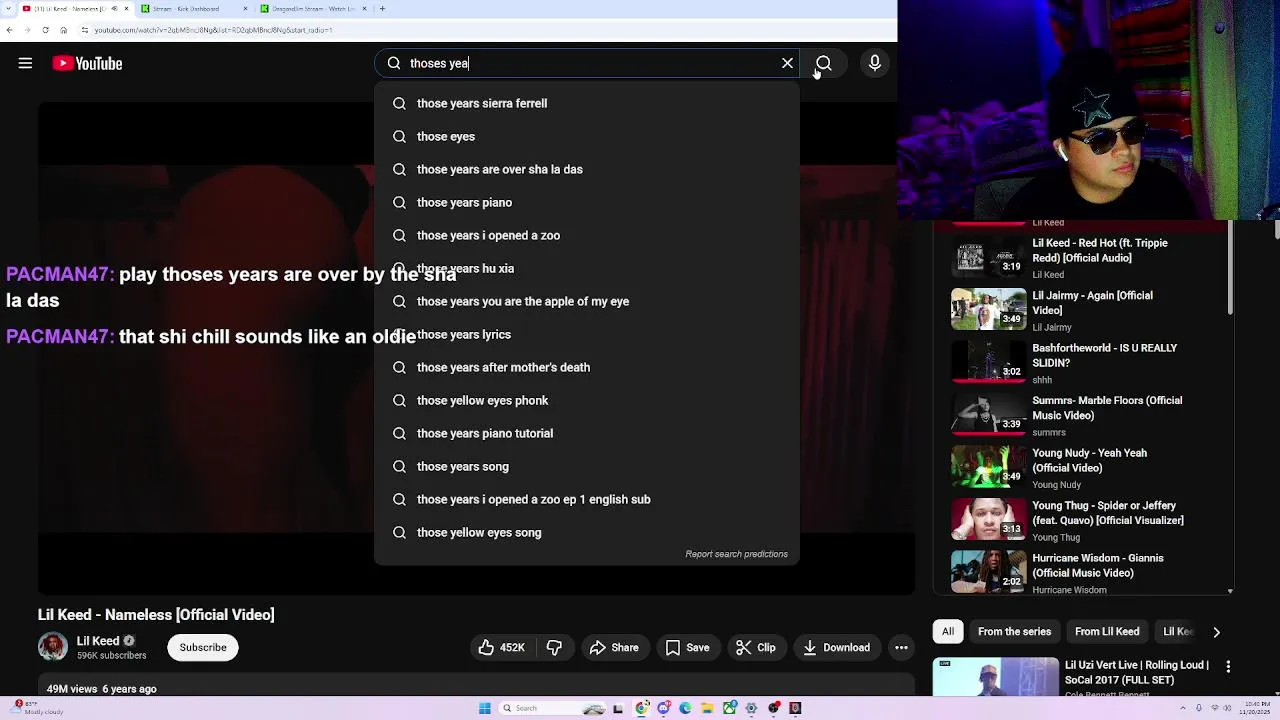The height and width of the screenshot is (720, 1280).
Task: Pick suggestion 'those years i opened a zoo ep 1 english sub'
Action: coord(587,499)
